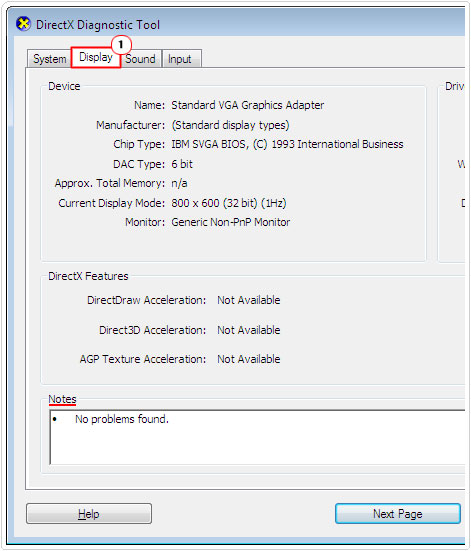Click the Generic Non-PnP Monitor value
The width and height of the screenshot is (471, 551).
click(231, 222)
